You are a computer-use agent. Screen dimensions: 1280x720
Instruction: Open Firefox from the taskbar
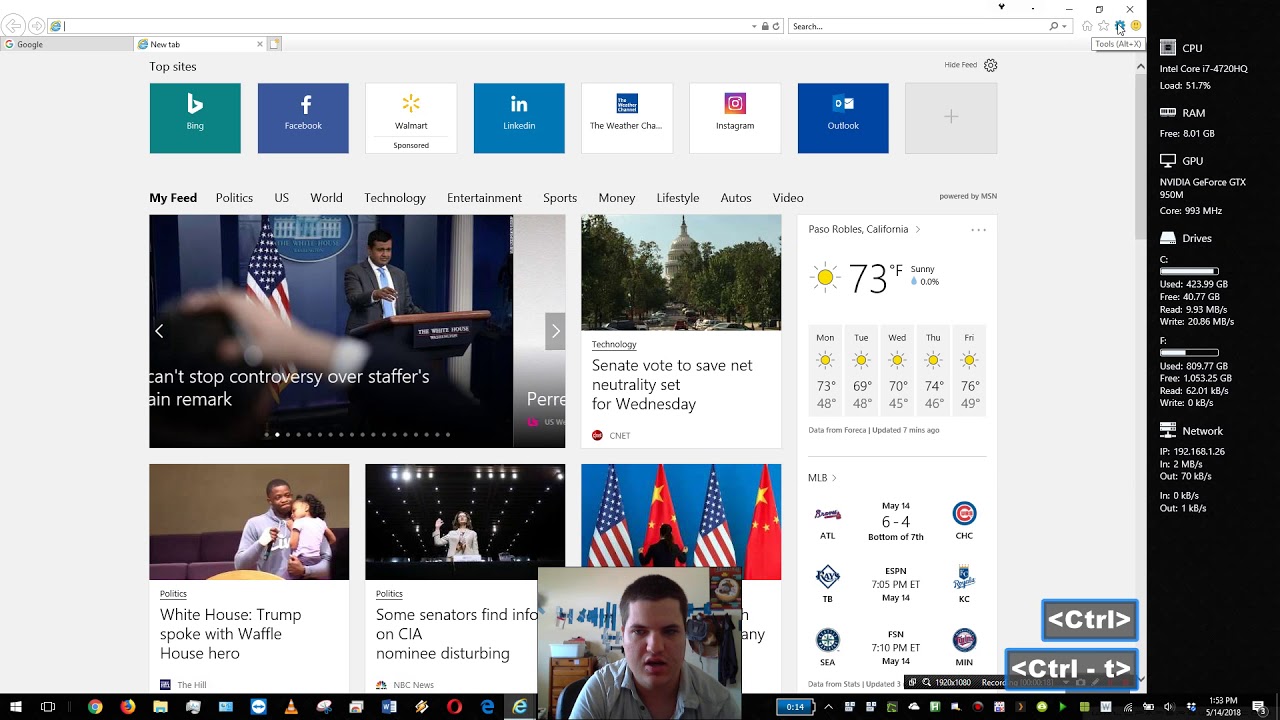click(x=127, y=707)
